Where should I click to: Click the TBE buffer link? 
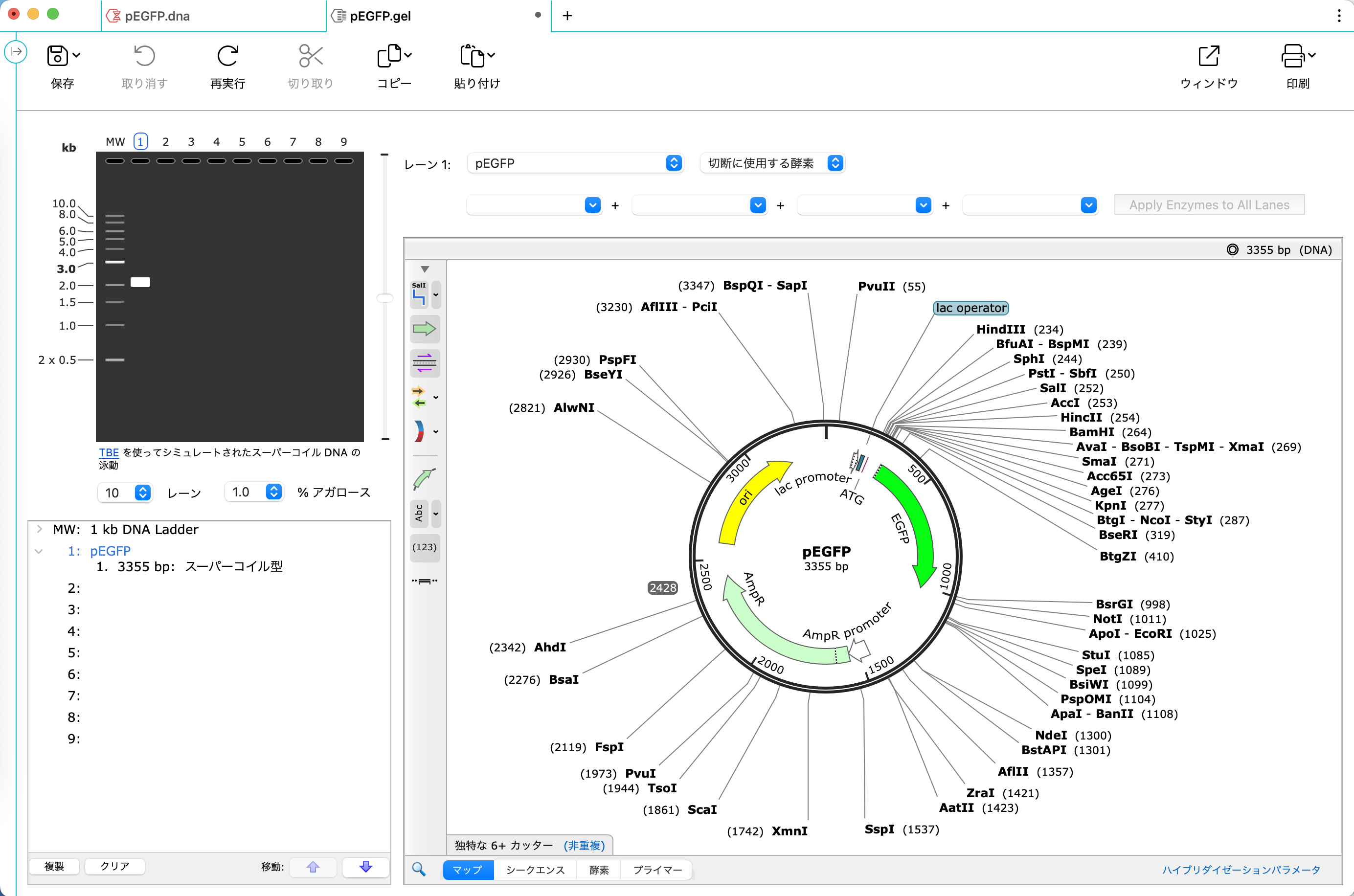click(x=109, y=452)
